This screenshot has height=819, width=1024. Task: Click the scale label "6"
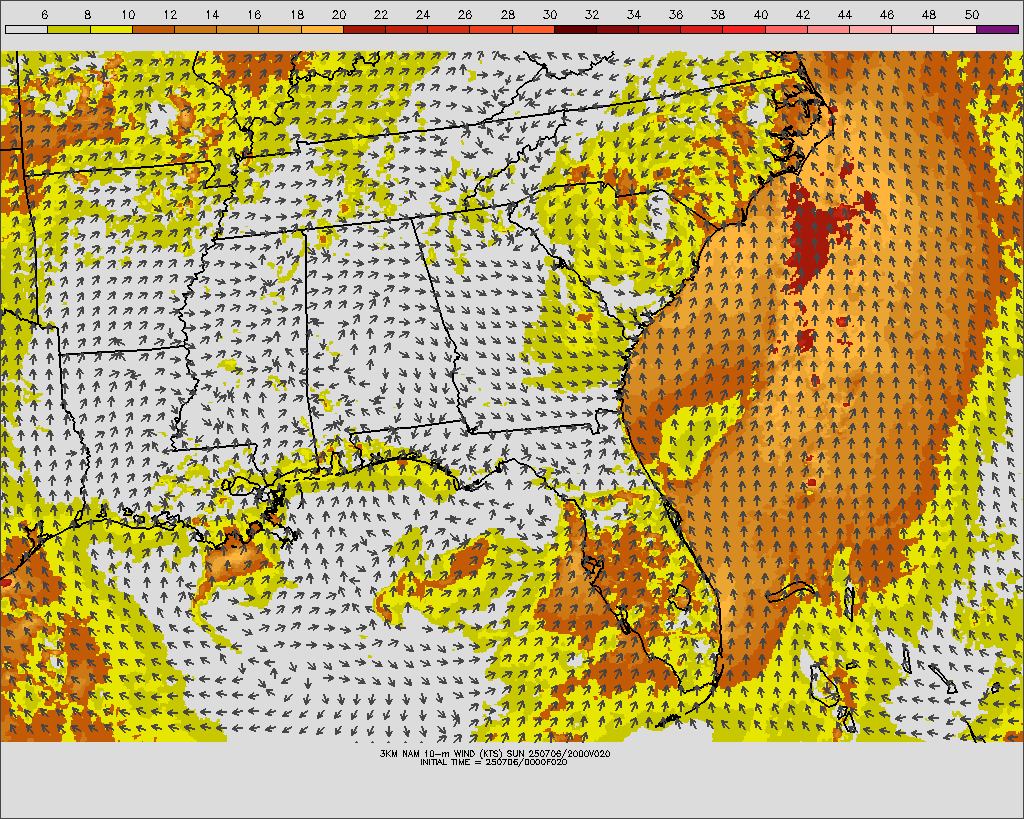[x=44, y=14]
